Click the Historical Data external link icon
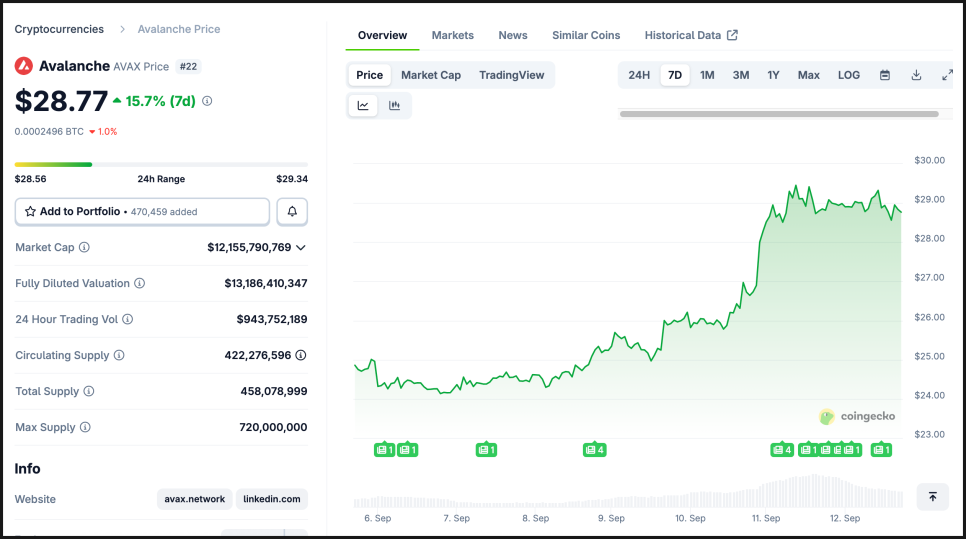The image size is (966, 539). point(732,35)
